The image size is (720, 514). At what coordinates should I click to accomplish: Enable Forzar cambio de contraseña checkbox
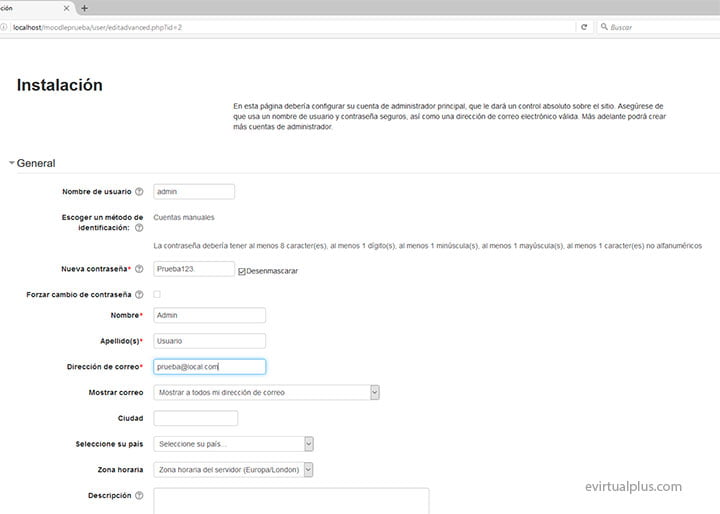[156, 295]
